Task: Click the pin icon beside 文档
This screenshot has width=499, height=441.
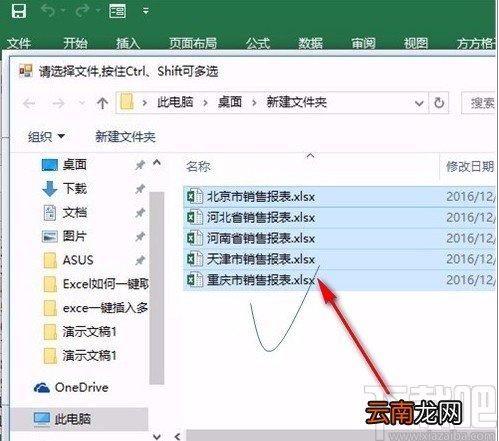Action: 140,213
